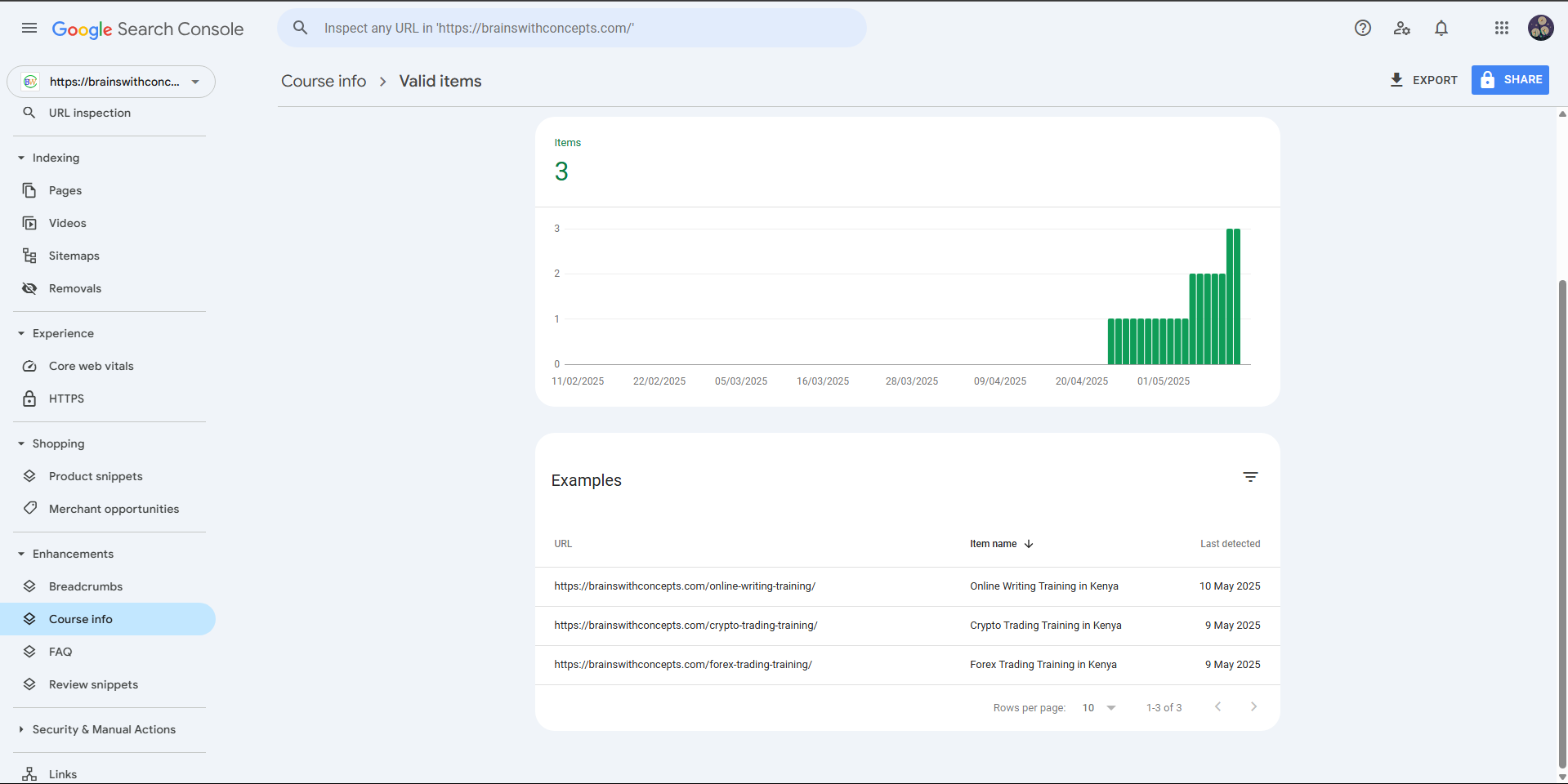Go to the next page of examples

pos(1253,707)
